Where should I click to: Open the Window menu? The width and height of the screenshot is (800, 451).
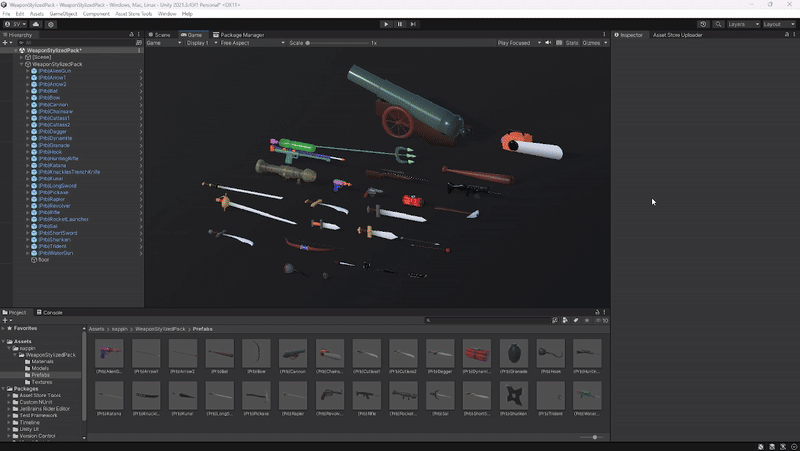click(167, 14)
